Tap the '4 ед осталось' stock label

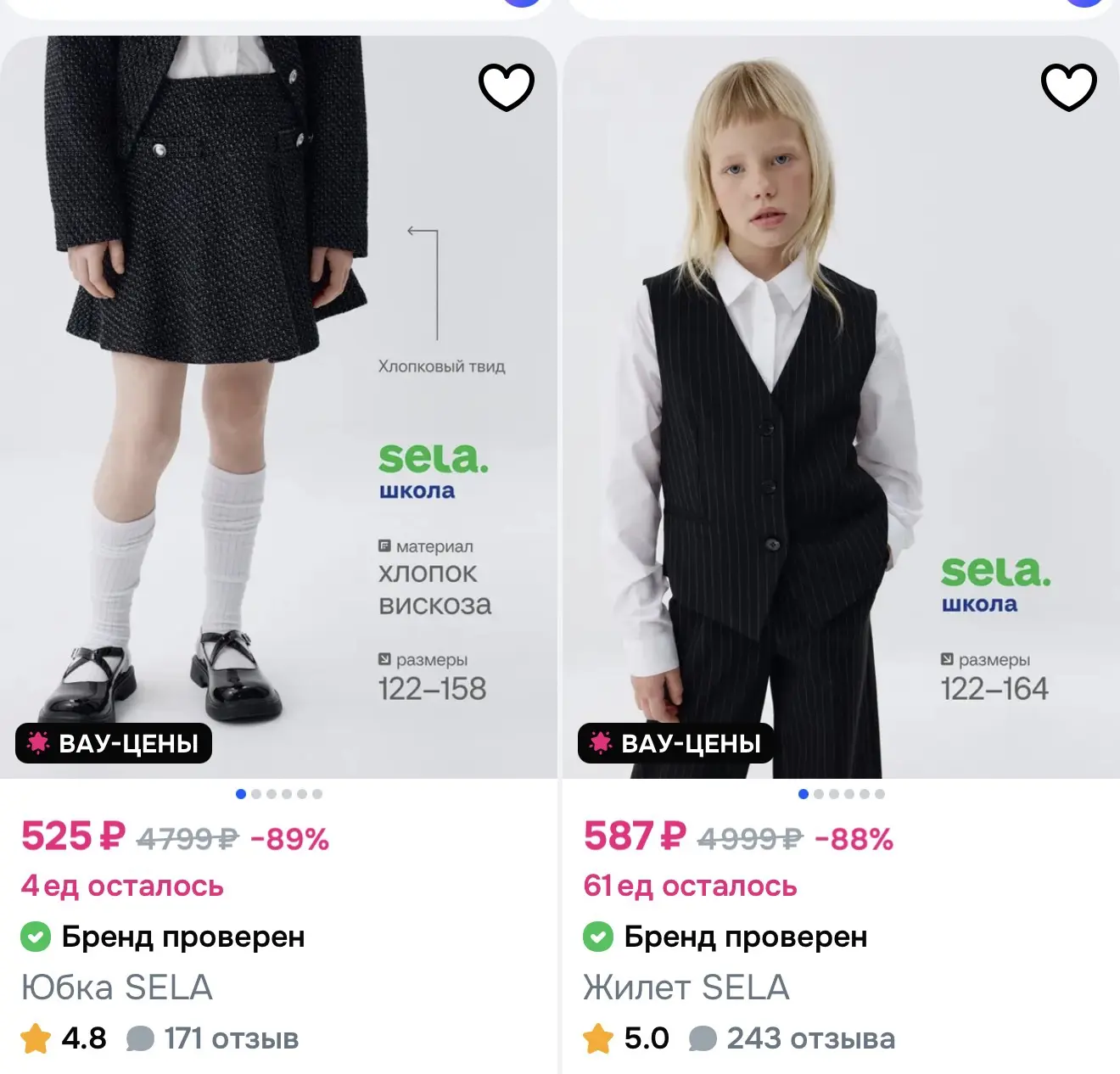(122, 887)
